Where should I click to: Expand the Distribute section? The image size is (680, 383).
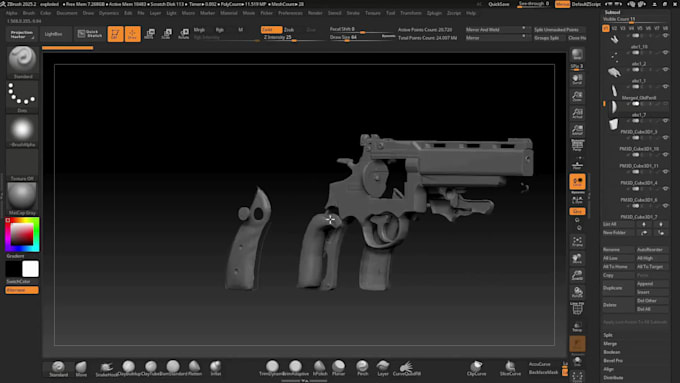click(613, 378)
